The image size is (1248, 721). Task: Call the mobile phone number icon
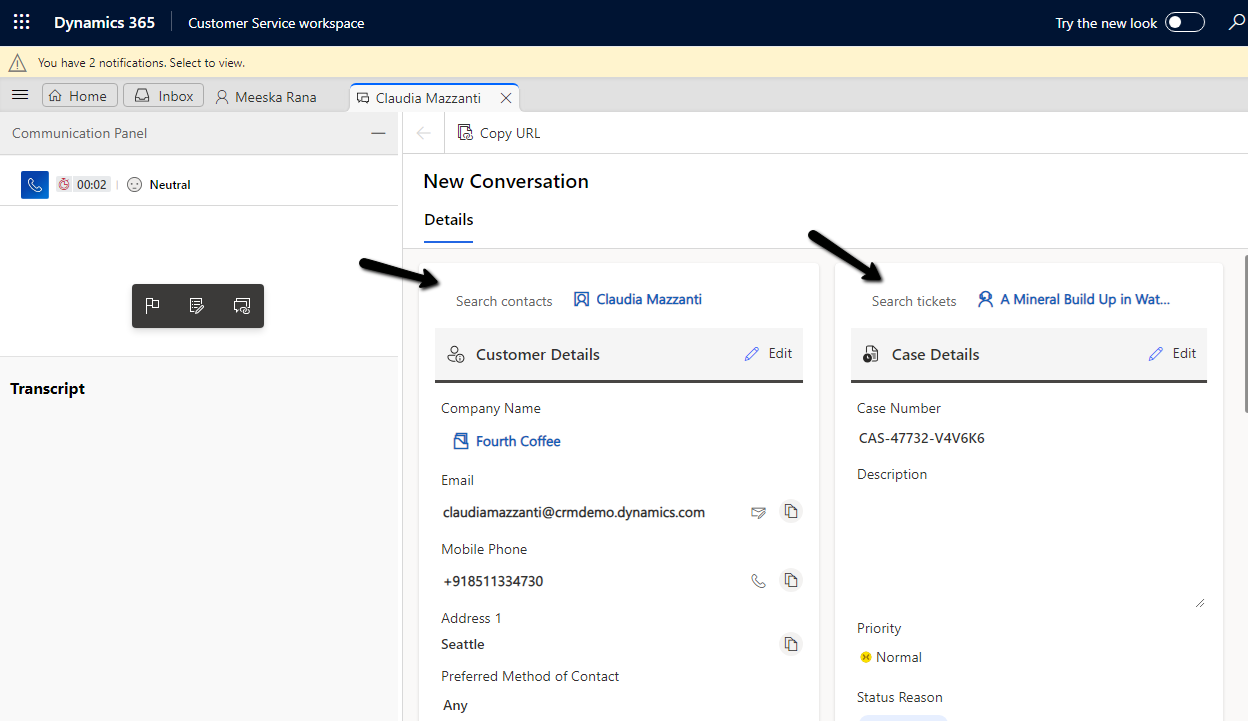759,581
